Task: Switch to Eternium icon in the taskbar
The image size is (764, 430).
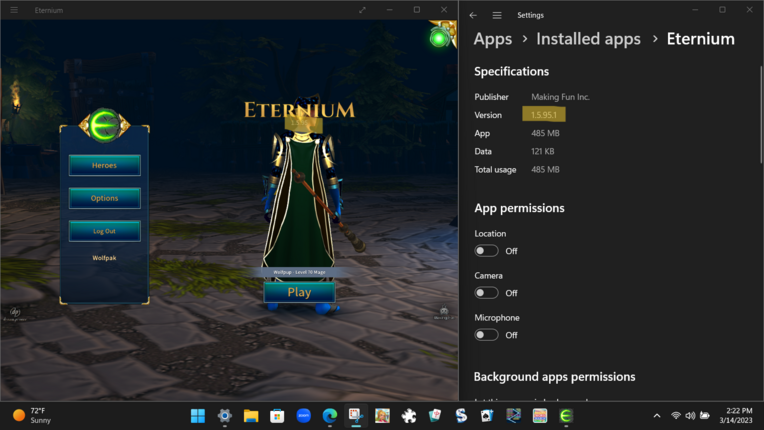Action: (566, 416)
